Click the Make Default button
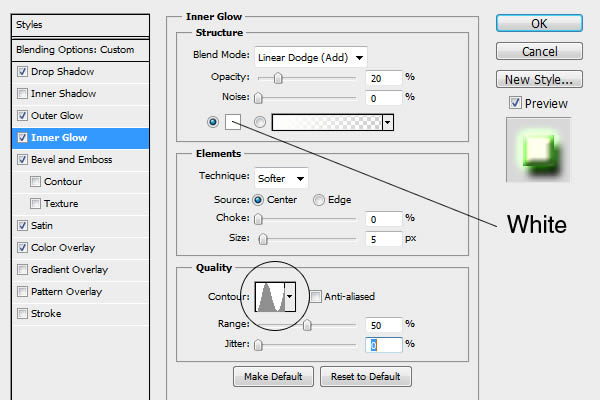 (x=273, y=377)
